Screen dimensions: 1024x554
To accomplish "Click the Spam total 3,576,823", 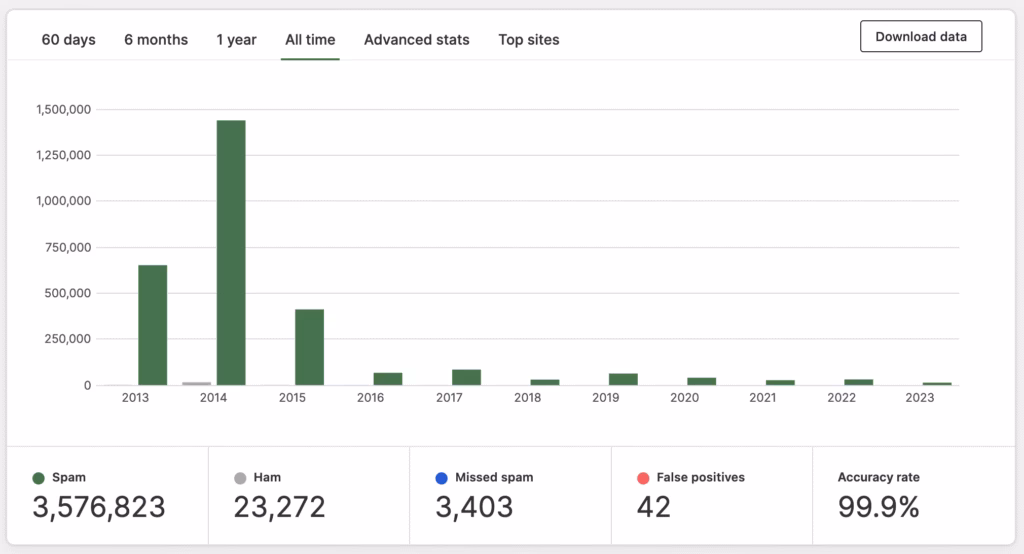I will 99,507.
